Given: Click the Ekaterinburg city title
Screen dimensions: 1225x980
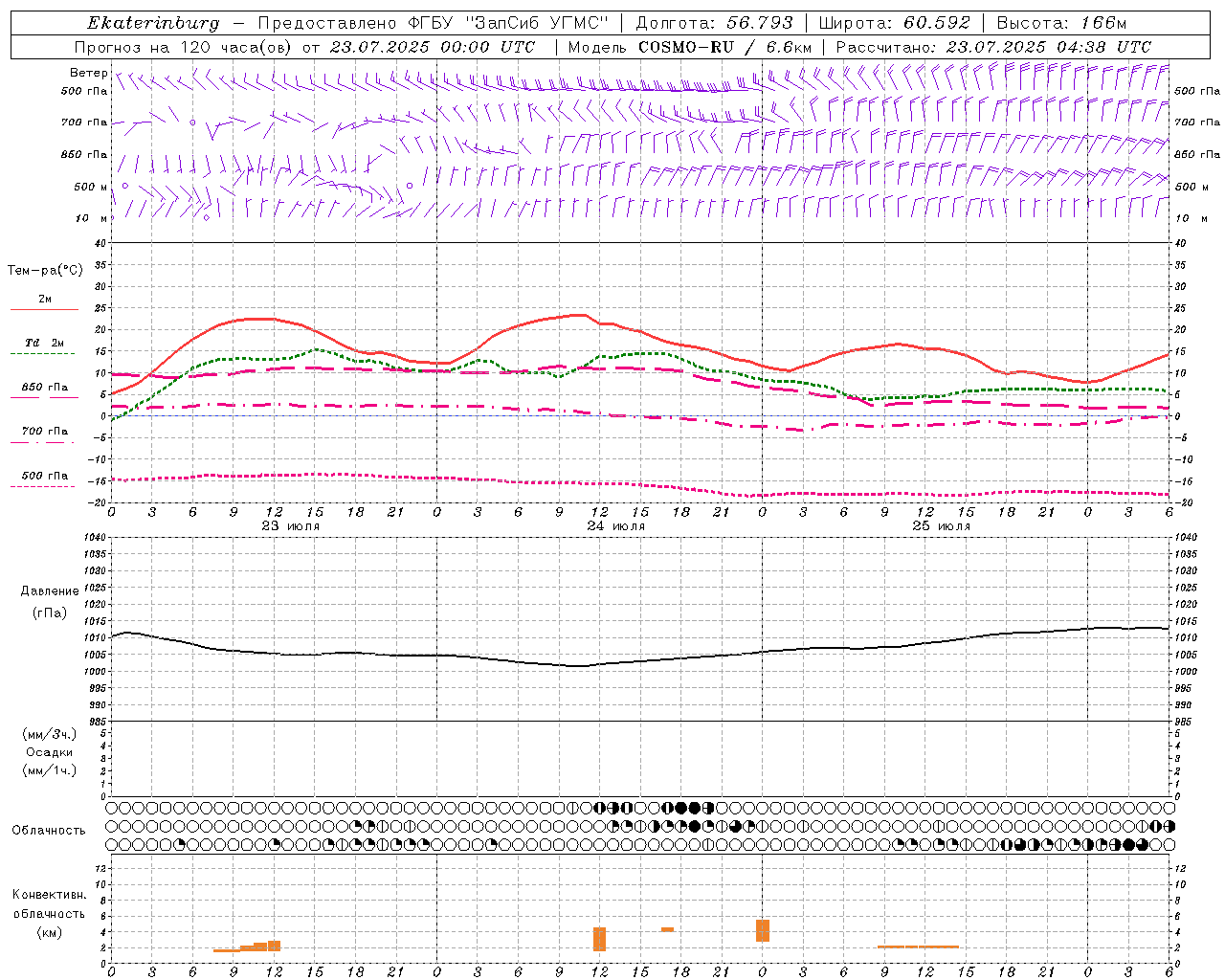Looking at the screenshot, I should pos(153,23).
